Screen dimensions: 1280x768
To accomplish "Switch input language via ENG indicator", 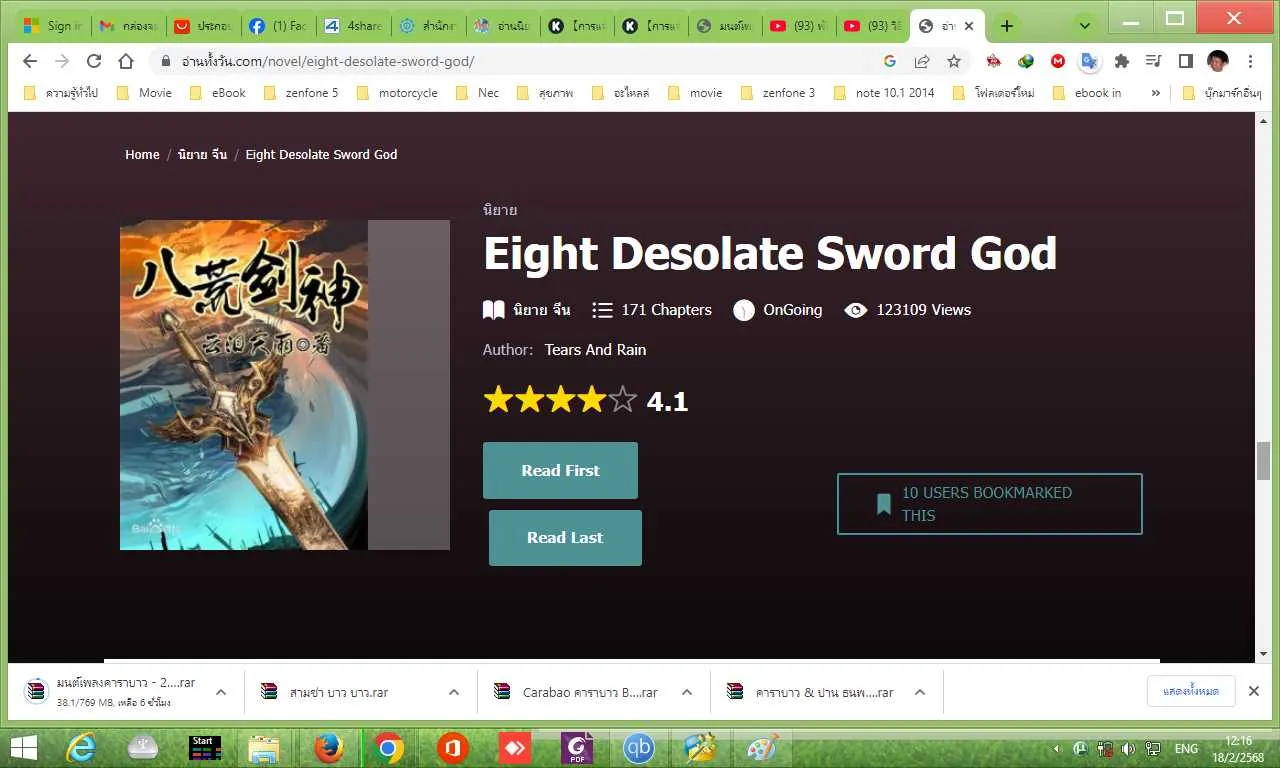I will (1186, 748).
